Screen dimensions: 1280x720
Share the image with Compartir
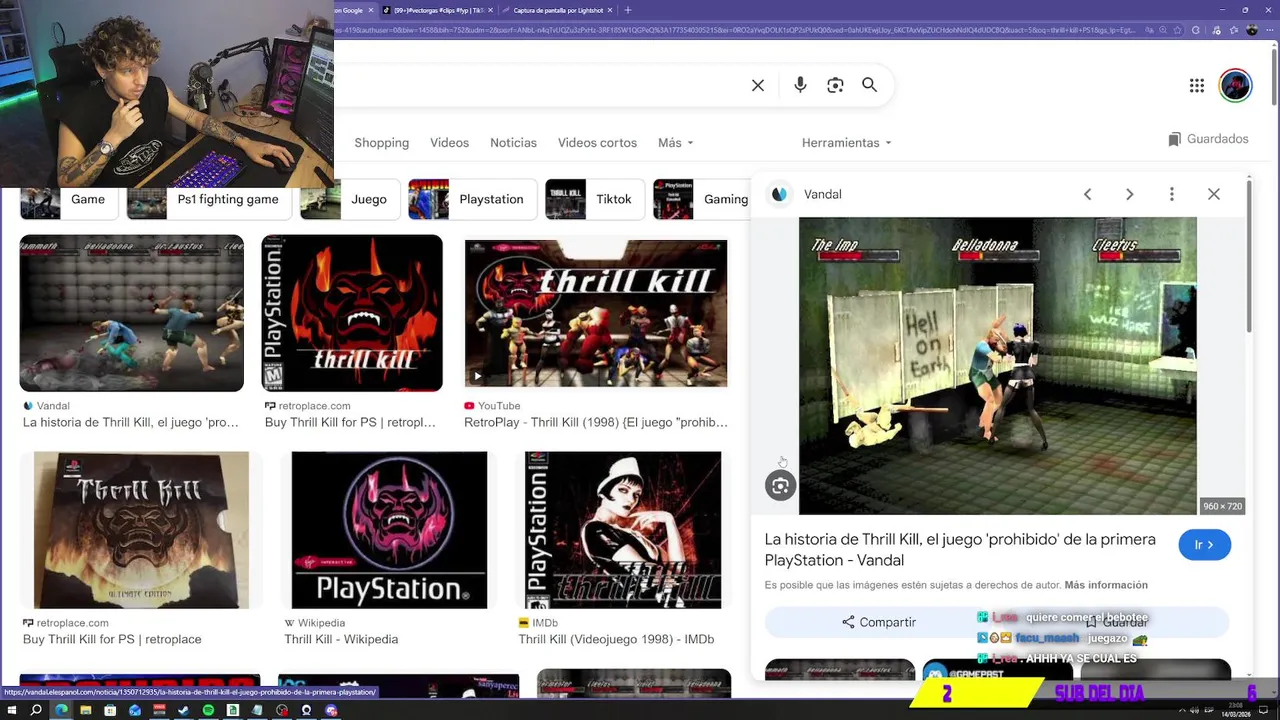(879, 622)
